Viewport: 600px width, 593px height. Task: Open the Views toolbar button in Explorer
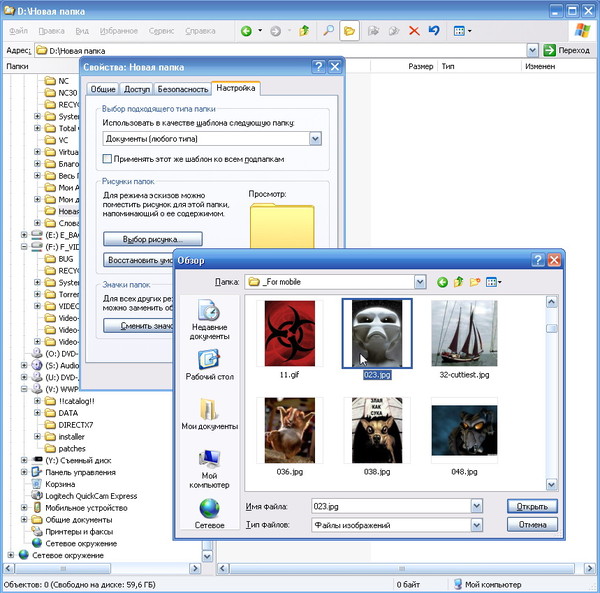pyautogui.click(x=462, y=31)
